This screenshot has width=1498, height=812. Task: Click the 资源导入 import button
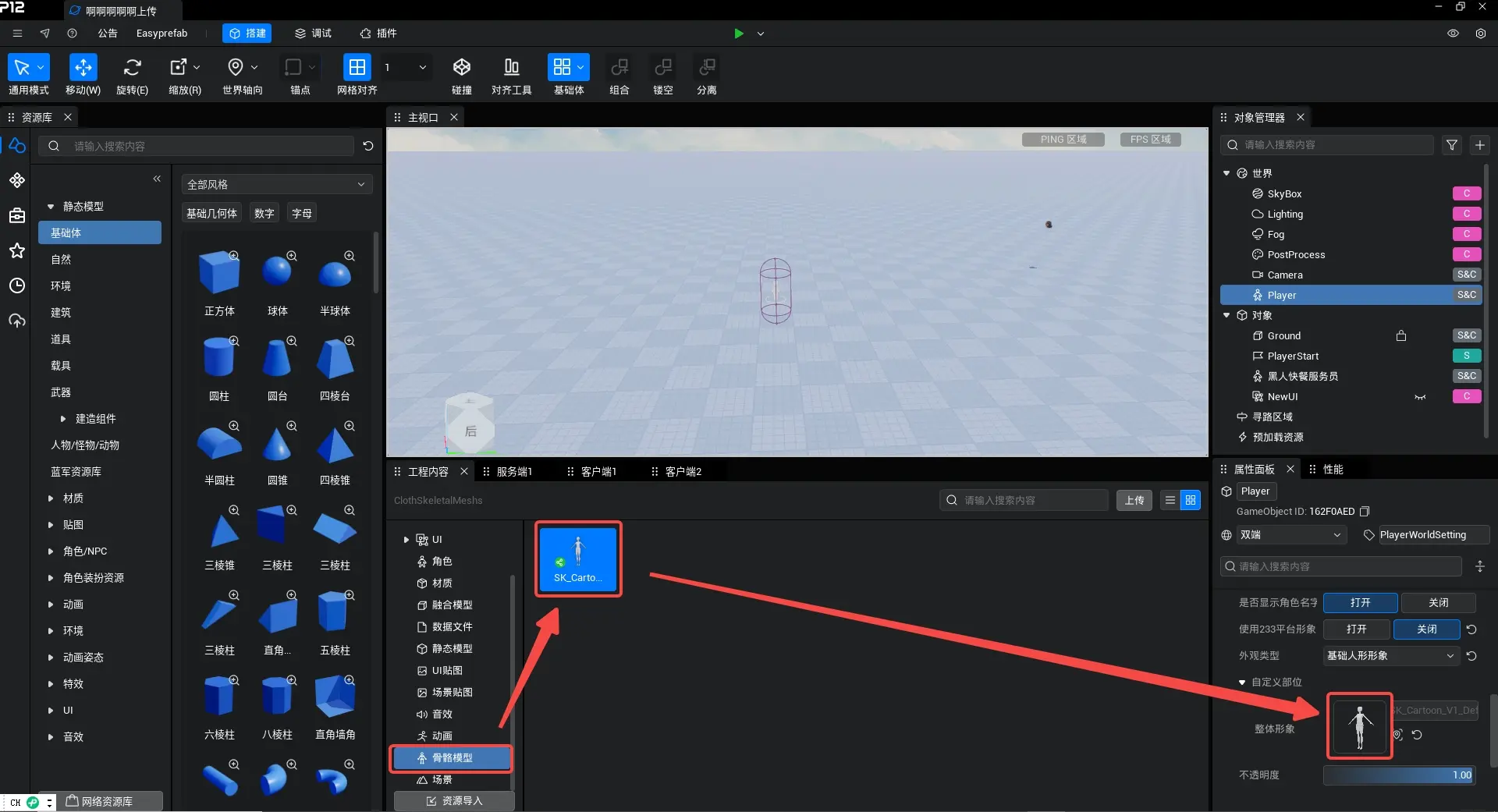(x=454, y=801)
